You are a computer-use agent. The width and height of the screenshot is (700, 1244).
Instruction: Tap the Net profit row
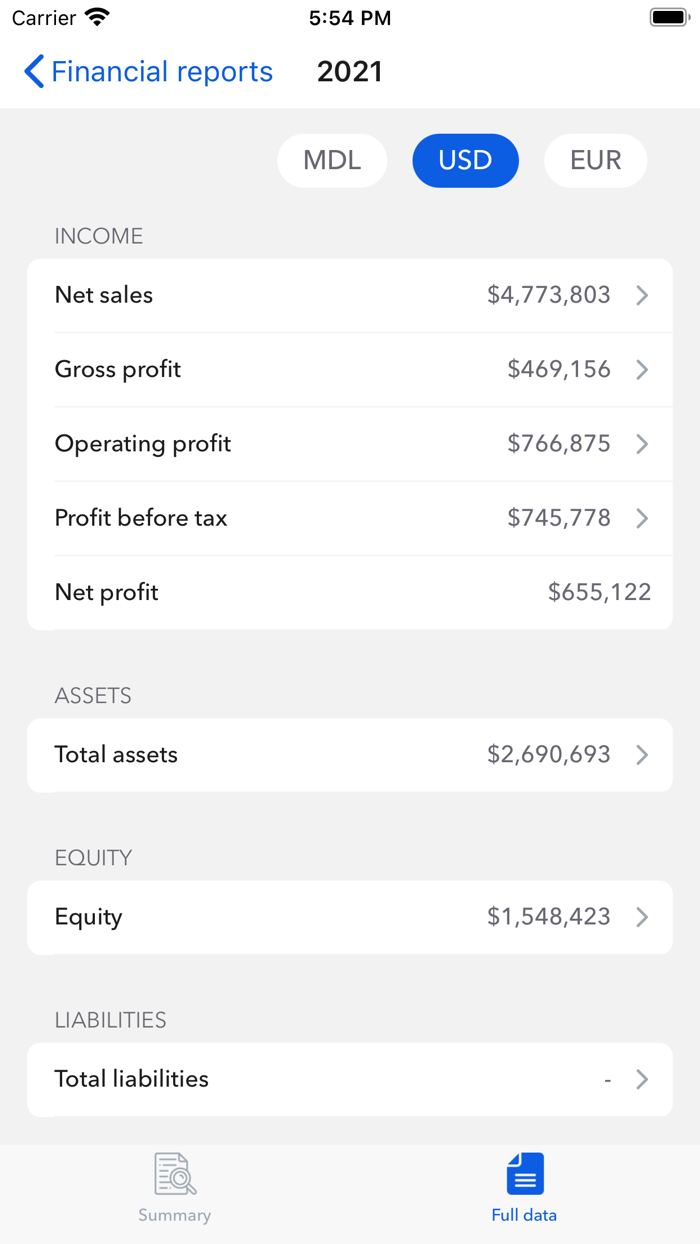[x=350, y=592]
